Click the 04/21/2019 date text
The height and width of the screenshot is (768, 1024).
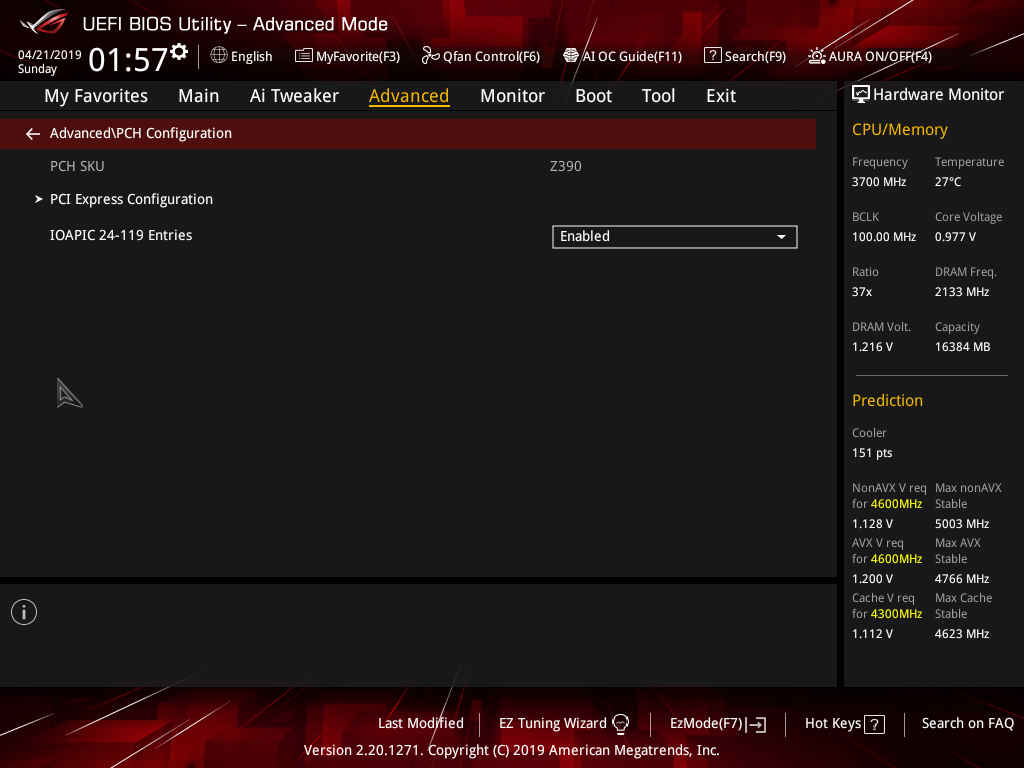pos(50,55)
